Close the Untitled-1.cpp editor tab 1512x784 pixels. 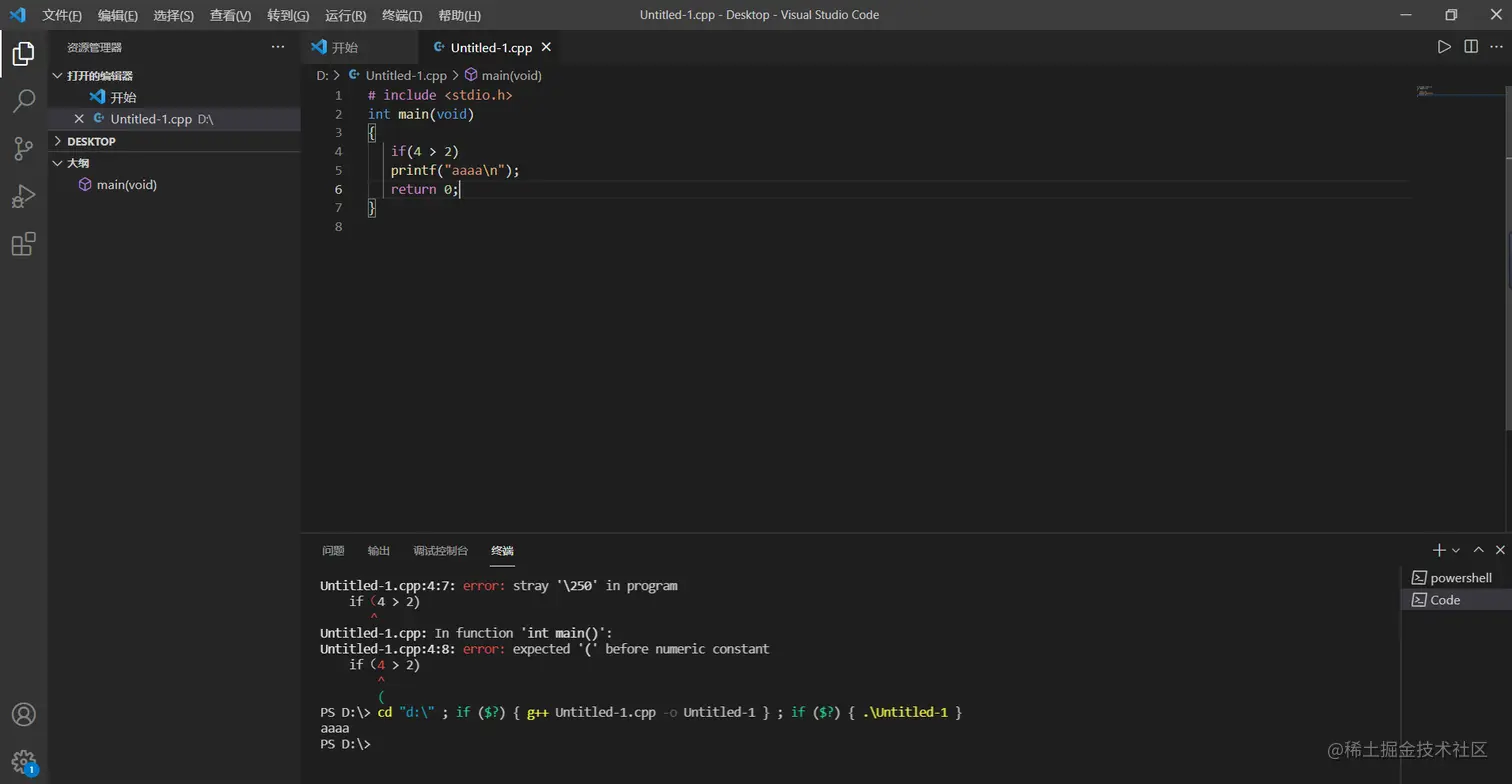tap(546, 47)
